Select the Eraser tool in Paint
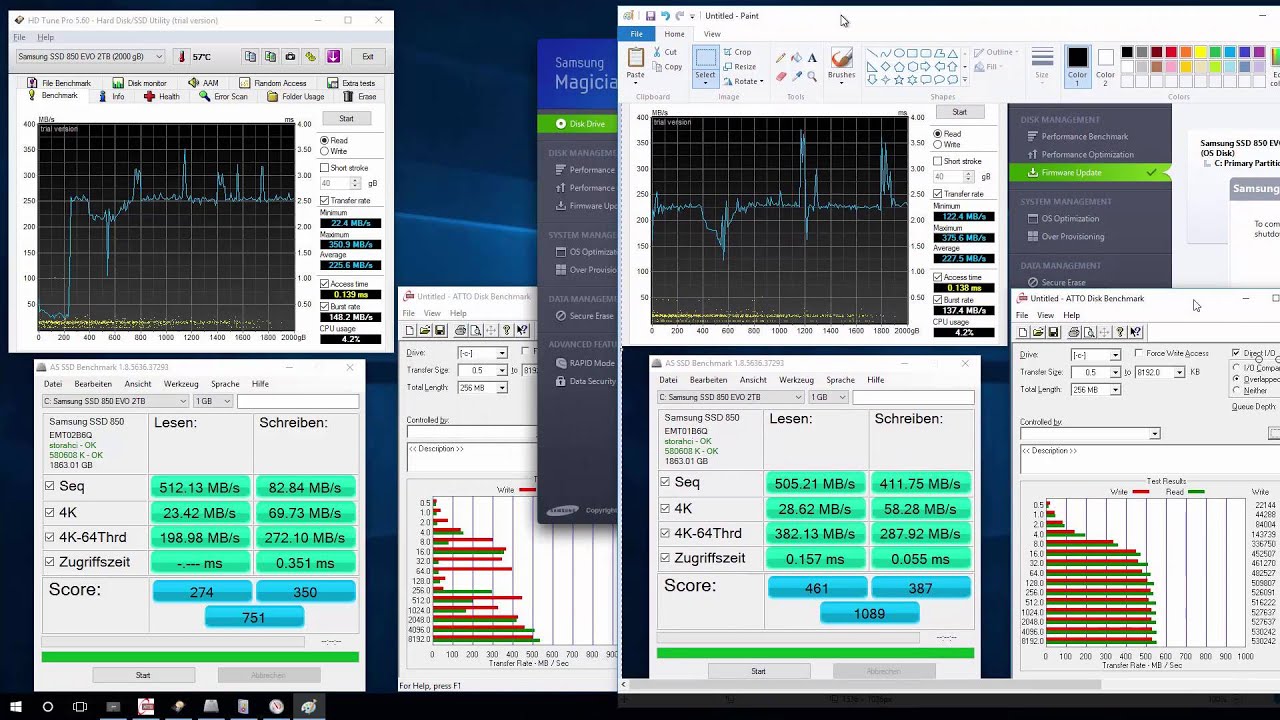Image resolution: width=1280 pixels, height=720 pixels. (x=781, y=76)
